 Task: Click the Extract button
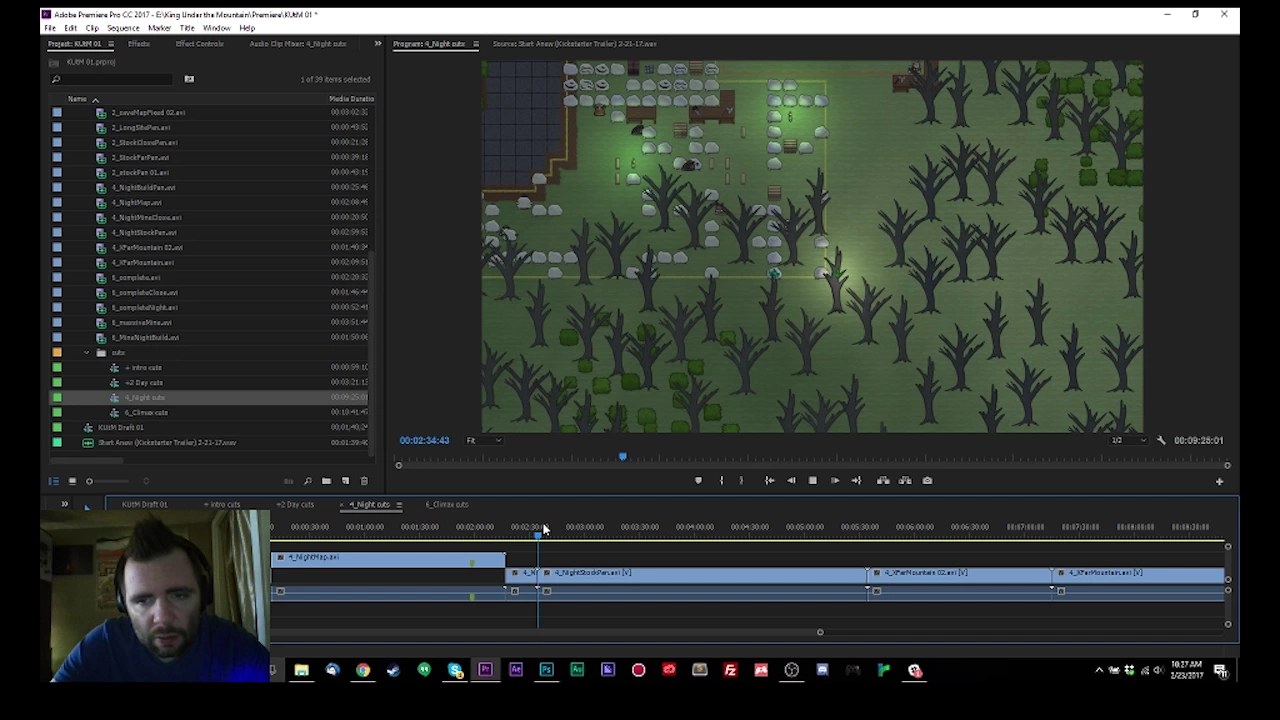905,481
